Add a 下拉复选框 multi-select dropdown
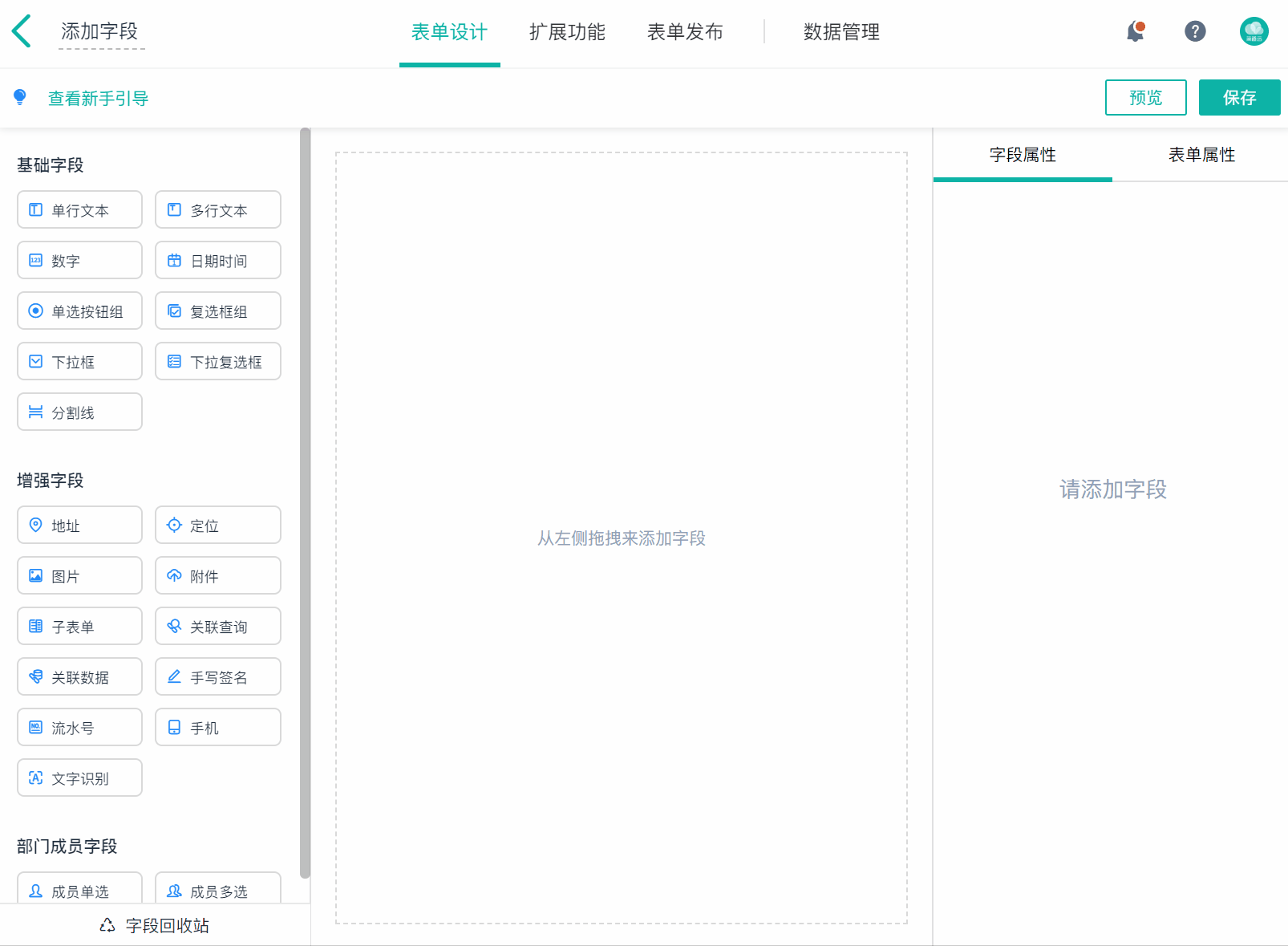1288x946 pixels. point(217,362)
